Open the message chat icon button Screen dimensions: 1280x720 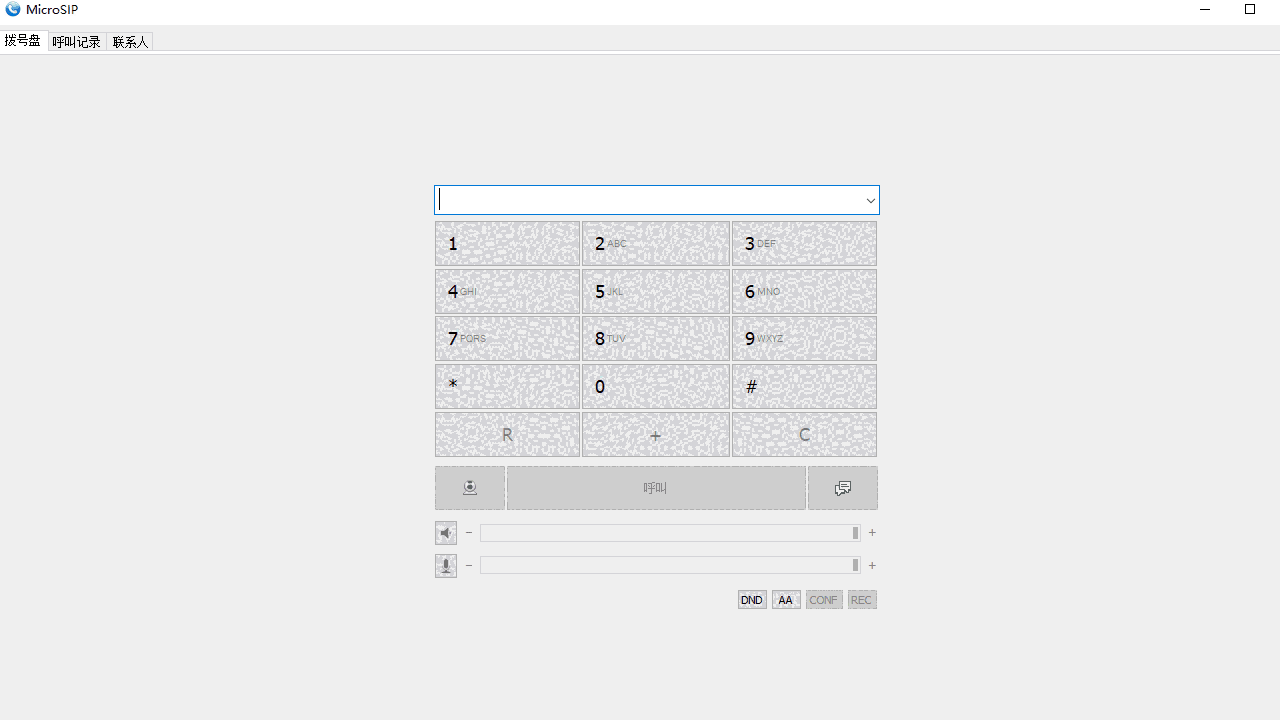[843, 488]
